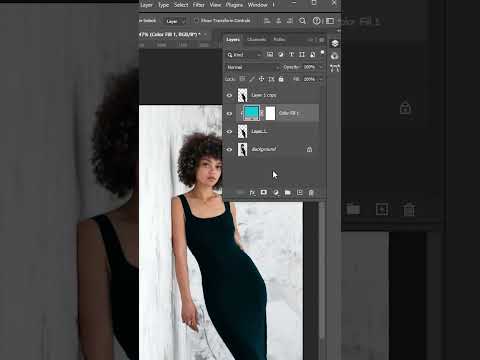The image size is (480, 360).
Task: Open the Select menu
Action: coord(181,5)
